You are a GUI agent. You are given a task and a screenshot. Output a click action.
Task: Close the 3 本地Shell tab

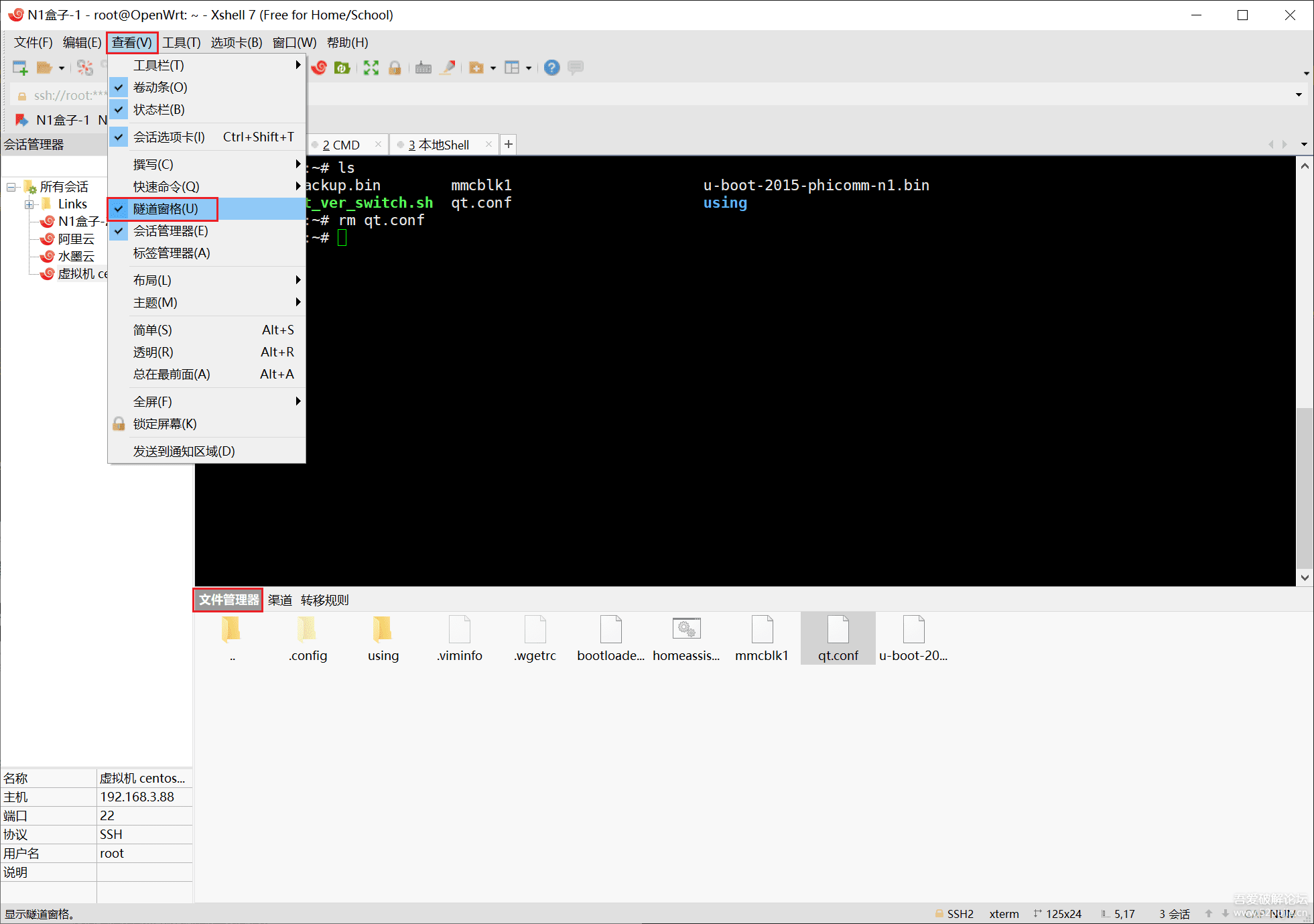pyautogui.click(x=488, y=144)
